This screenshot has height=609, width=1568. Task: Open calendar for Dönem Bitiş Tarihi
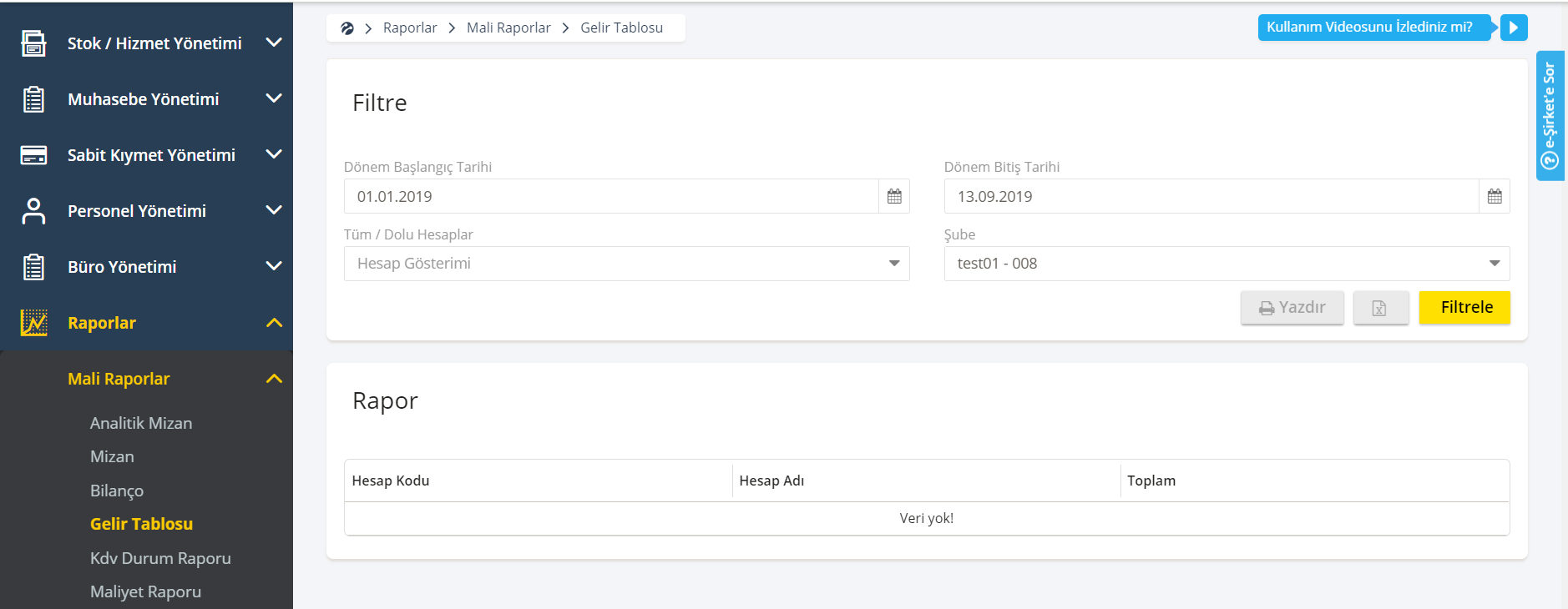(1495, 196)
